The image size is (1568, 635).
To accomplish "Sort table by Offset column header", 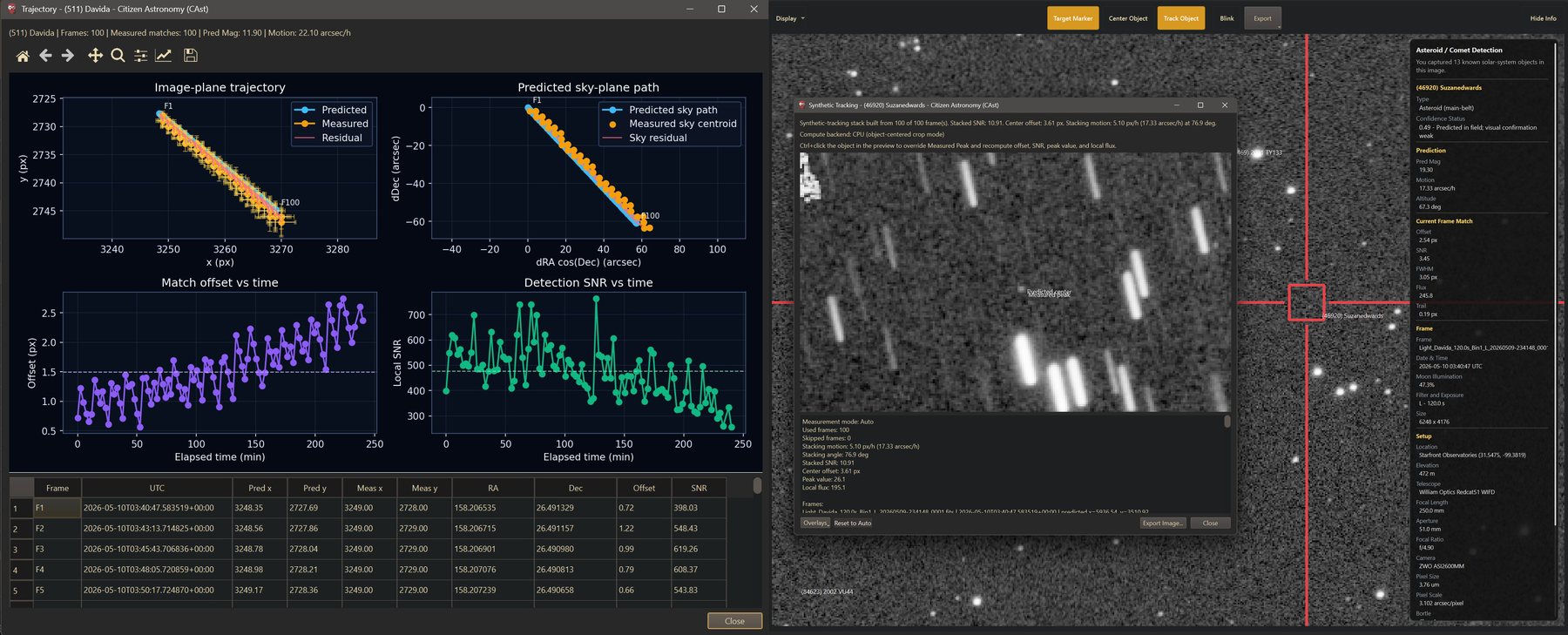I will pos(644,488).
